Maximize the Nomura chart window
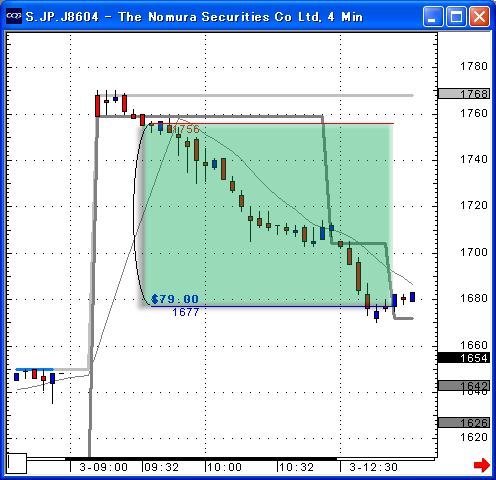The image size is (496, 480). [x=456, y=16]
